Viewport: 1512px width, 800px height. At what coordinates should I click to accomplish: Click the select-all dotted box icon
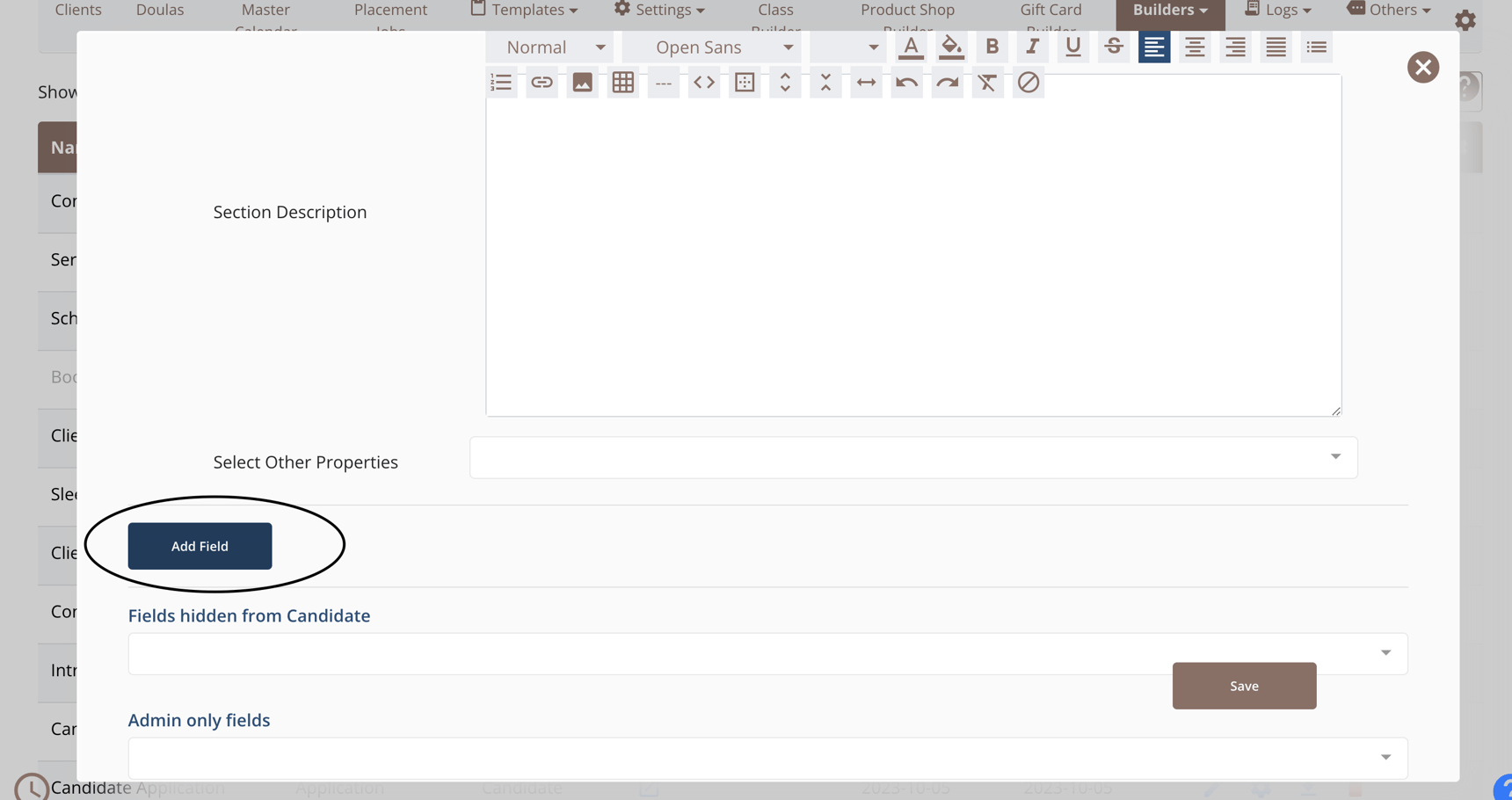click(744, 83)
